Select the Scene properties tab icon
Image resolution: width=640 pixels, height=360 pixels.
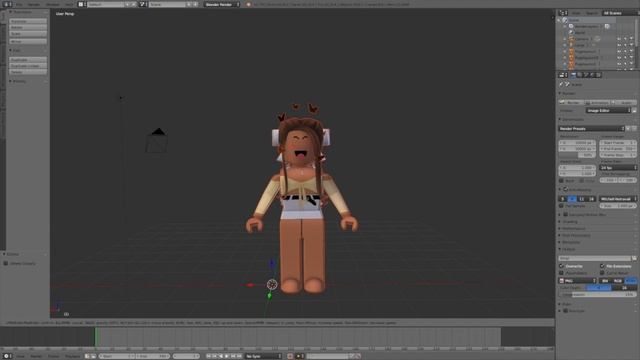587,75
